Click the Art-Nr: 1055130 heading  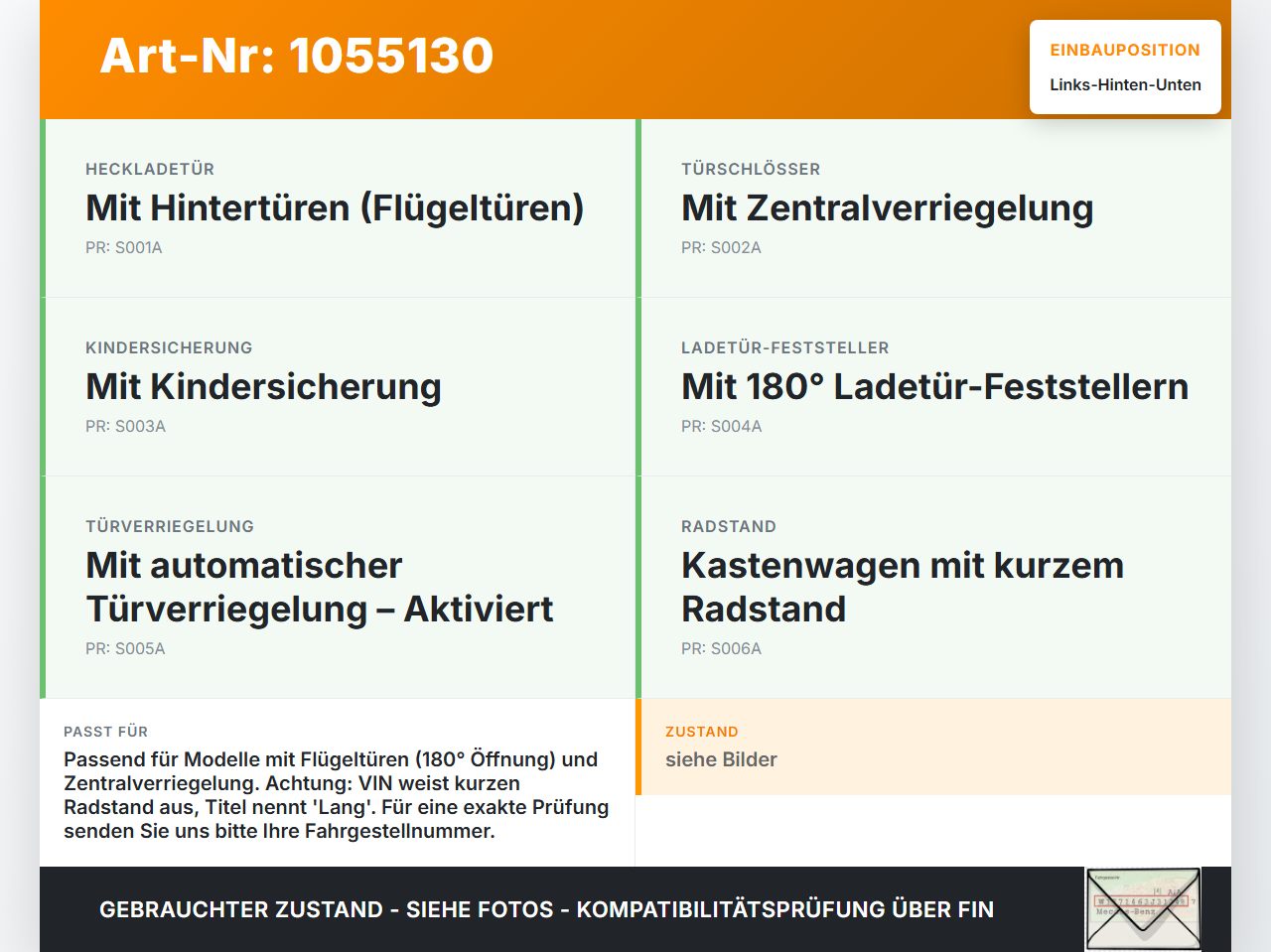pyautogui.click(x=297, y=56)
